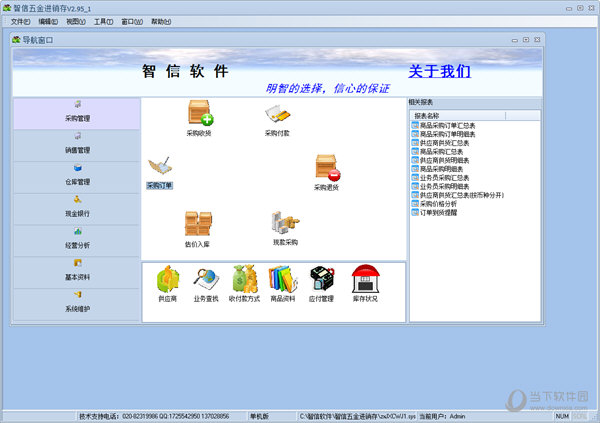Select 系统维护 in the left sidebar

point(77,304)
